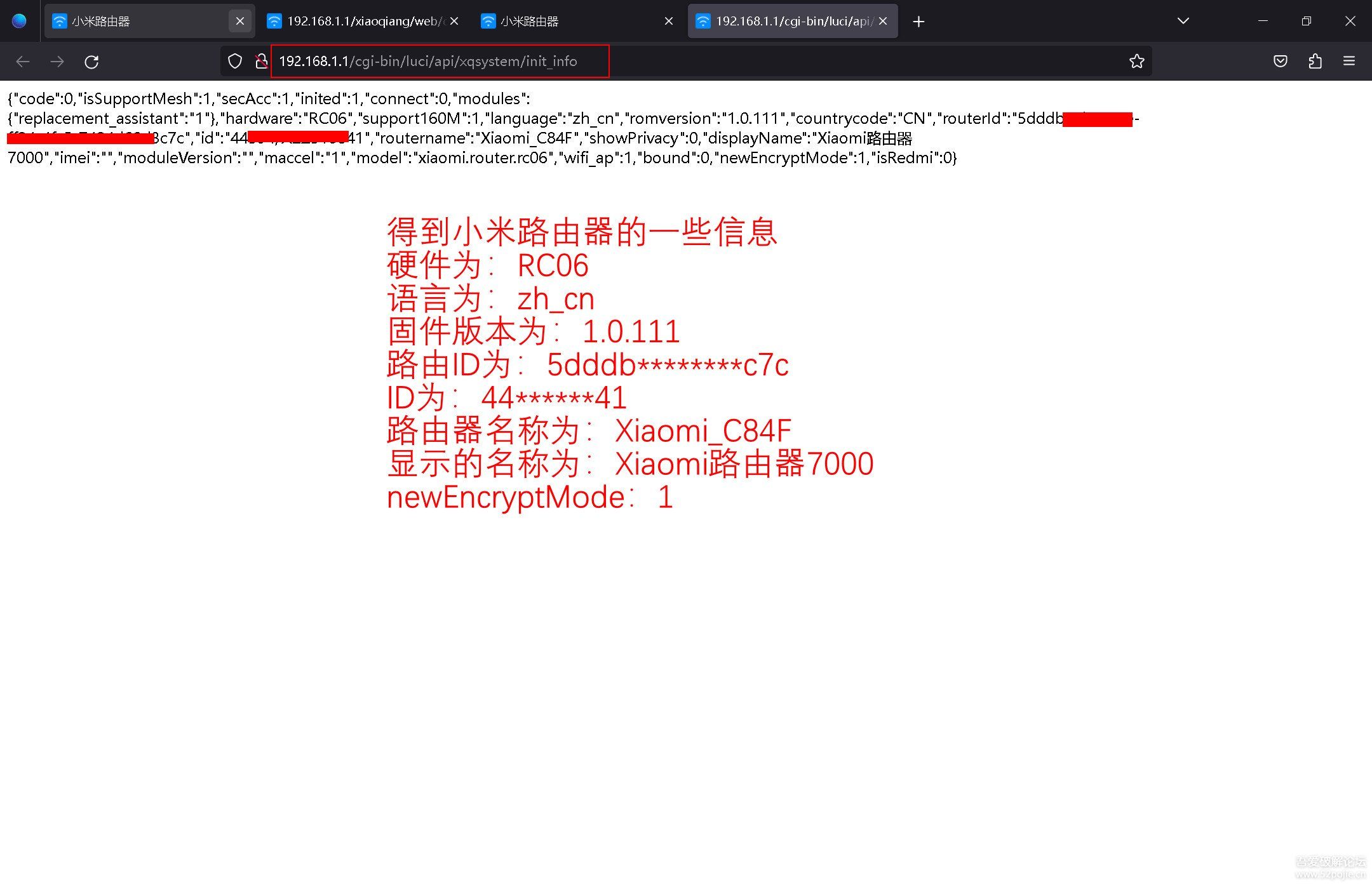1372x885 pixels.
Task: Close the third tab titled 小米路由器
Action: click(x=669, y=21)
